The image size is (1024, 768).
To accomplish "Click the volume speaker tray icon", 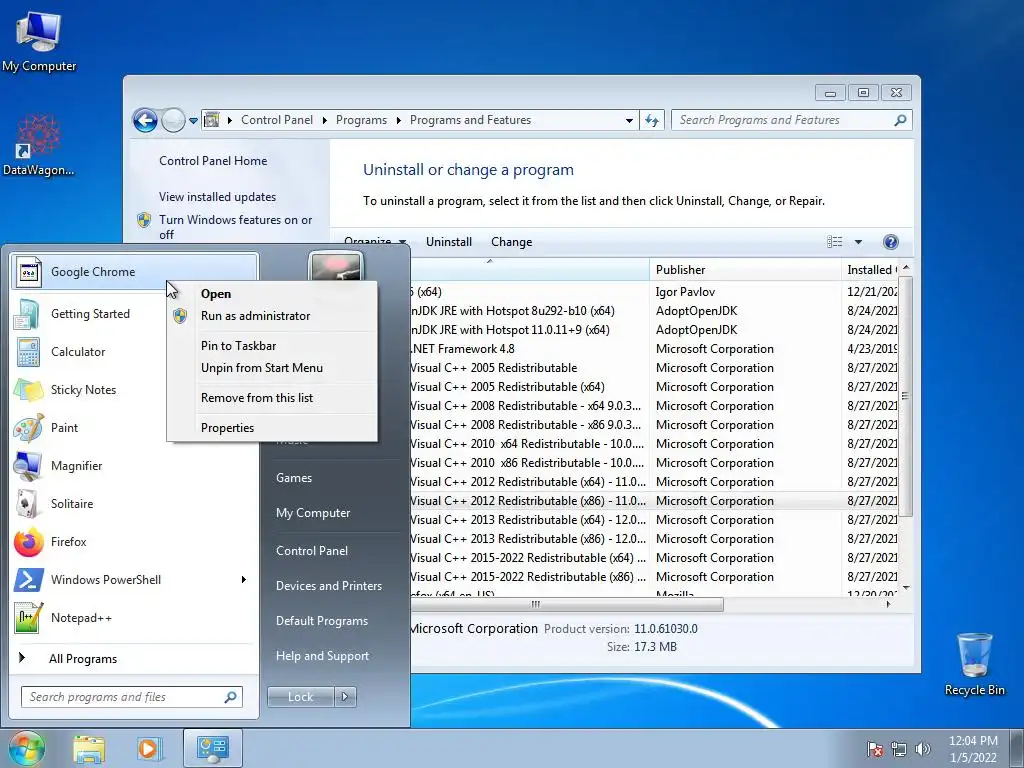I will point(923,749).
